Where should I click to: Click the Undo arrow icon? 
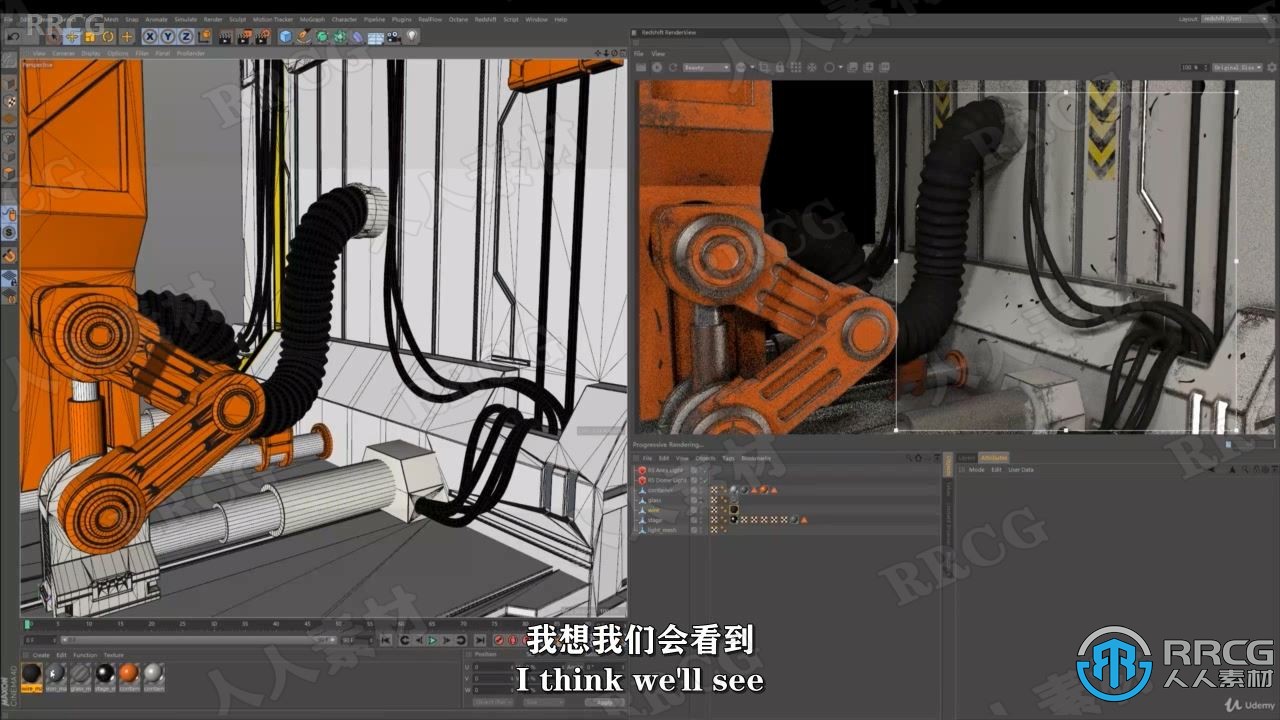(x=14, y=36)
